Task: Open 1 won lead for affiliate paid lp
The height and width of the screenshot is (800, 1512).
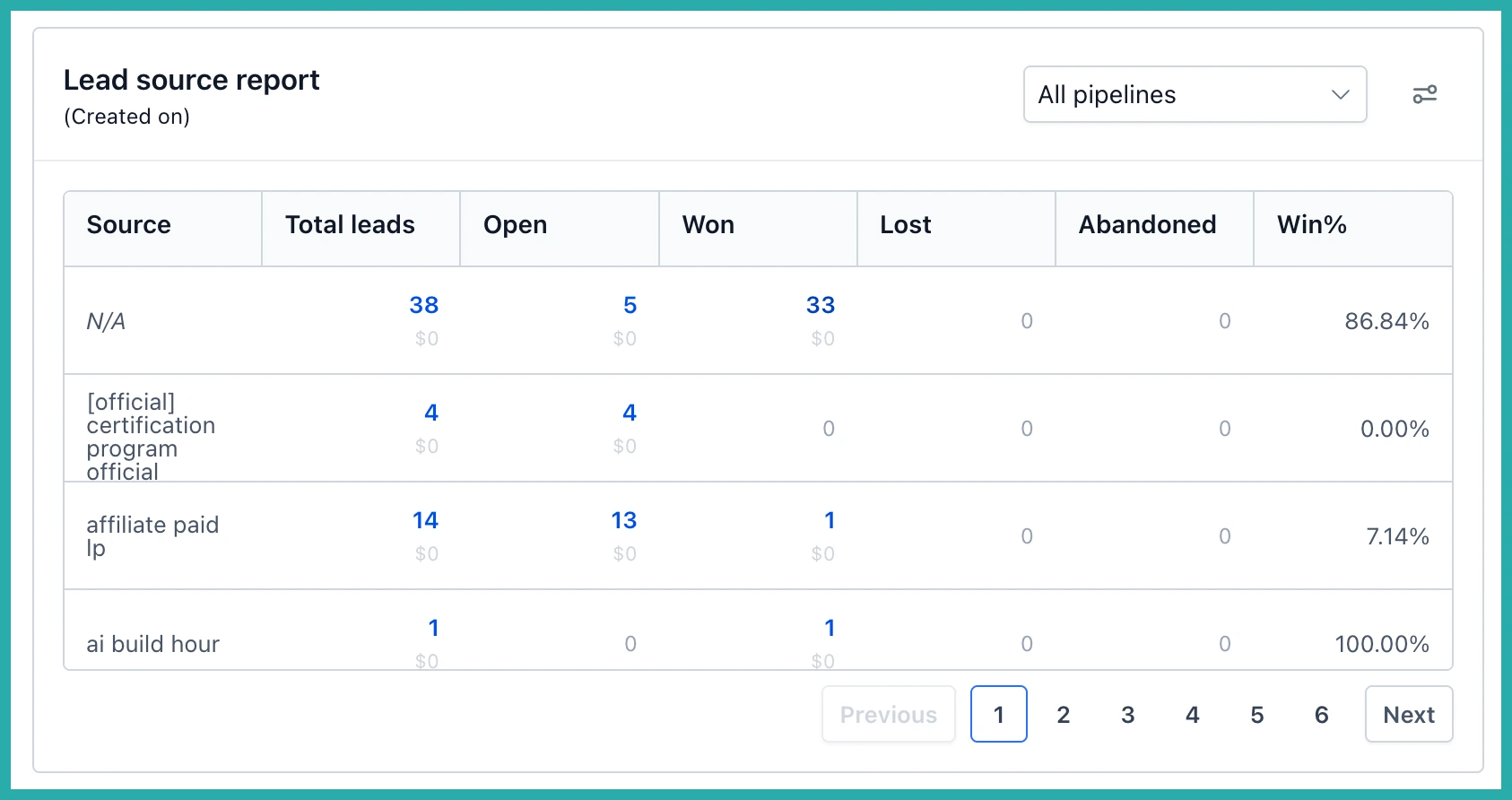Action: [x=830, y=520]
